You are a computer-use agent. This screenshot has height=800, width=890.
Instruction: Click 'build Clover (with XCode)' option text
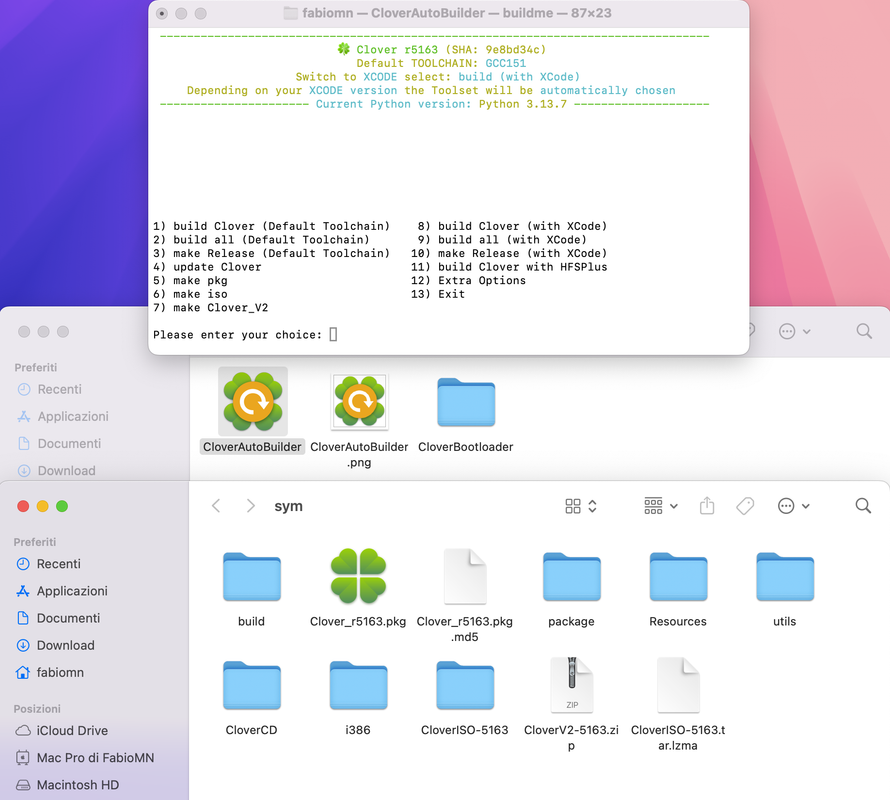(522, 226)
